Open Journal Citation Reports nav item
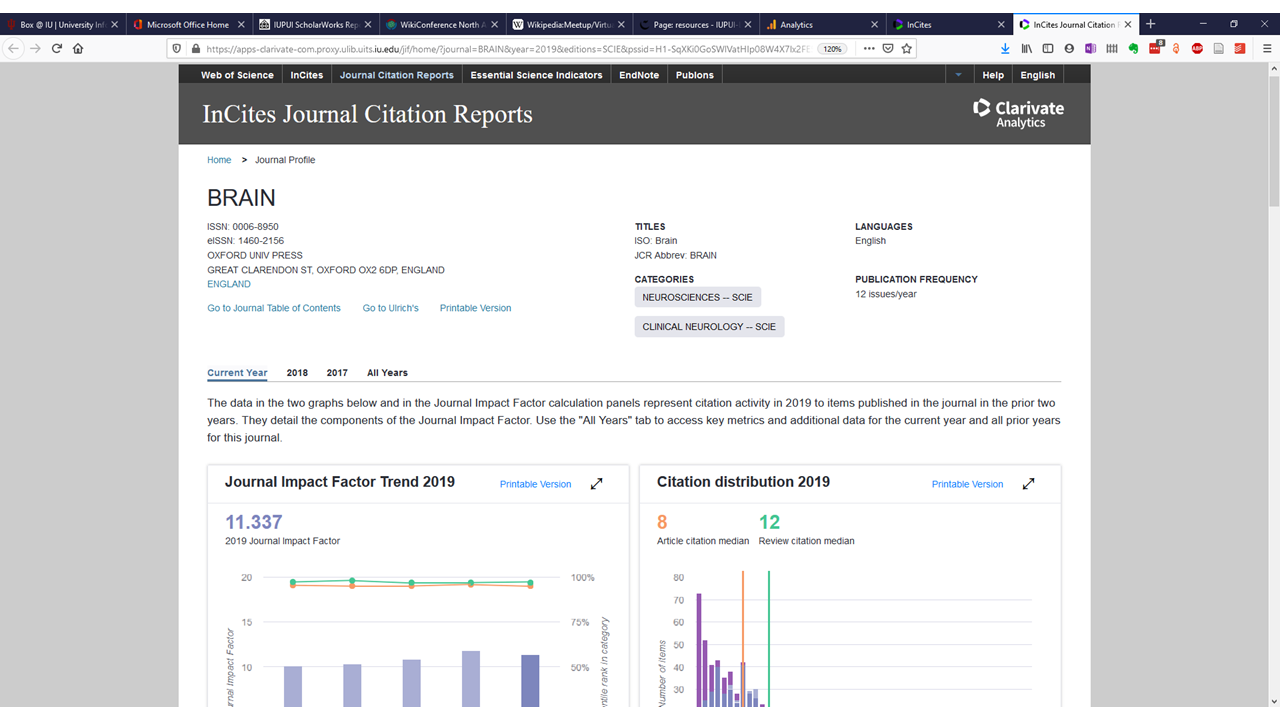The image size is (1280, 720). click(396, 75)
